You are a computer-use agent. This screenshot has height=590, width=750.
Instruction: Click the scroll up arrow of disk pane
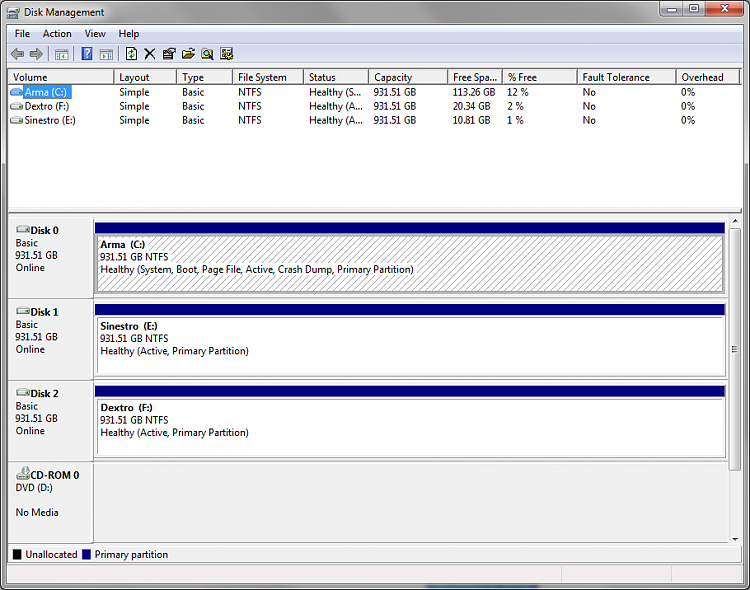click(x=735, y=221)
